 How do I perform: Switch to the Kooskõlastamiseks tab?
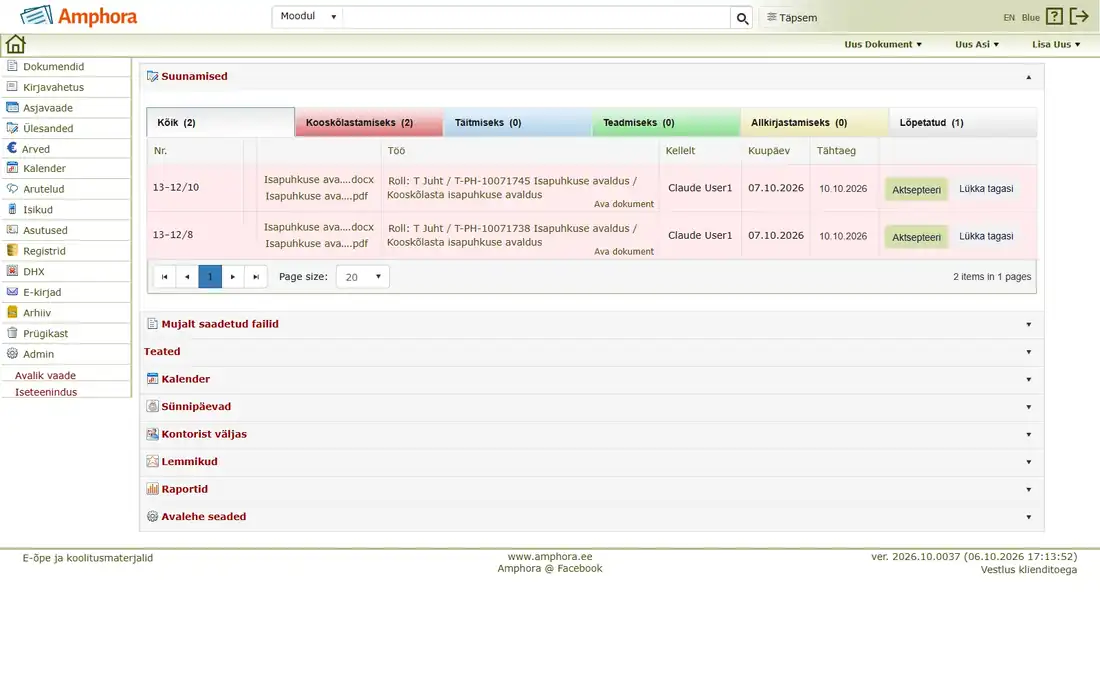[369, 123]
